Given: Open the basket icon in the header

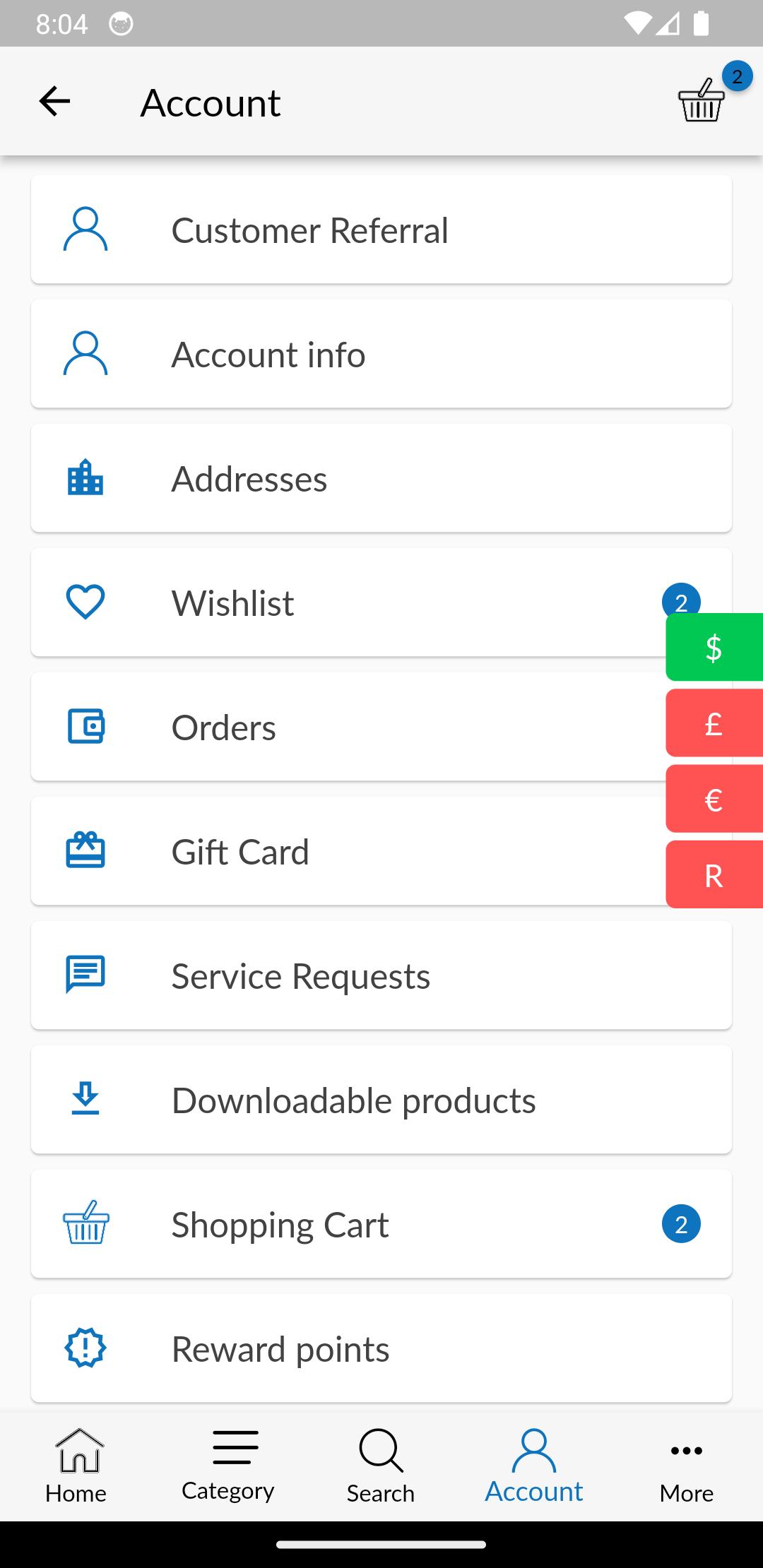Looking at the screenshot, I should 702,101.
